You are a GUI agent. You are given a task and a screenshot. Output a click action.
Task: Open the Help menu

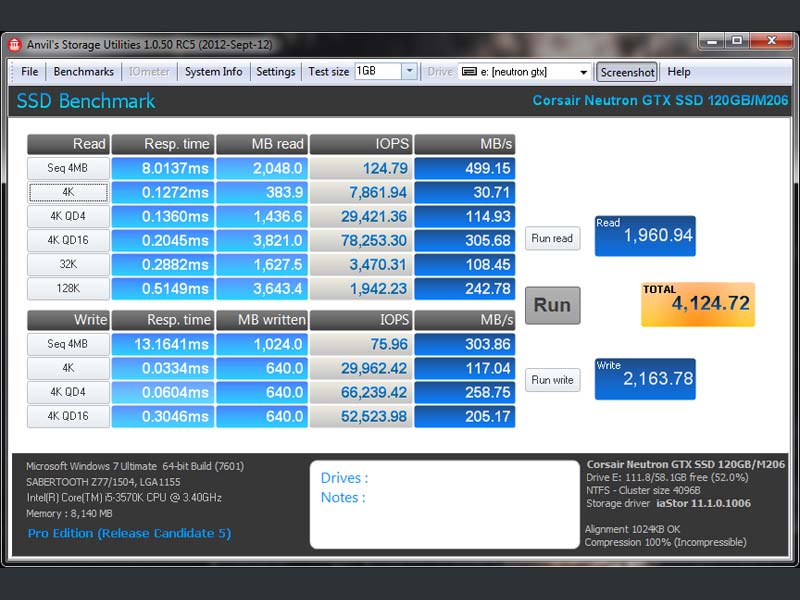pos(679,72)
